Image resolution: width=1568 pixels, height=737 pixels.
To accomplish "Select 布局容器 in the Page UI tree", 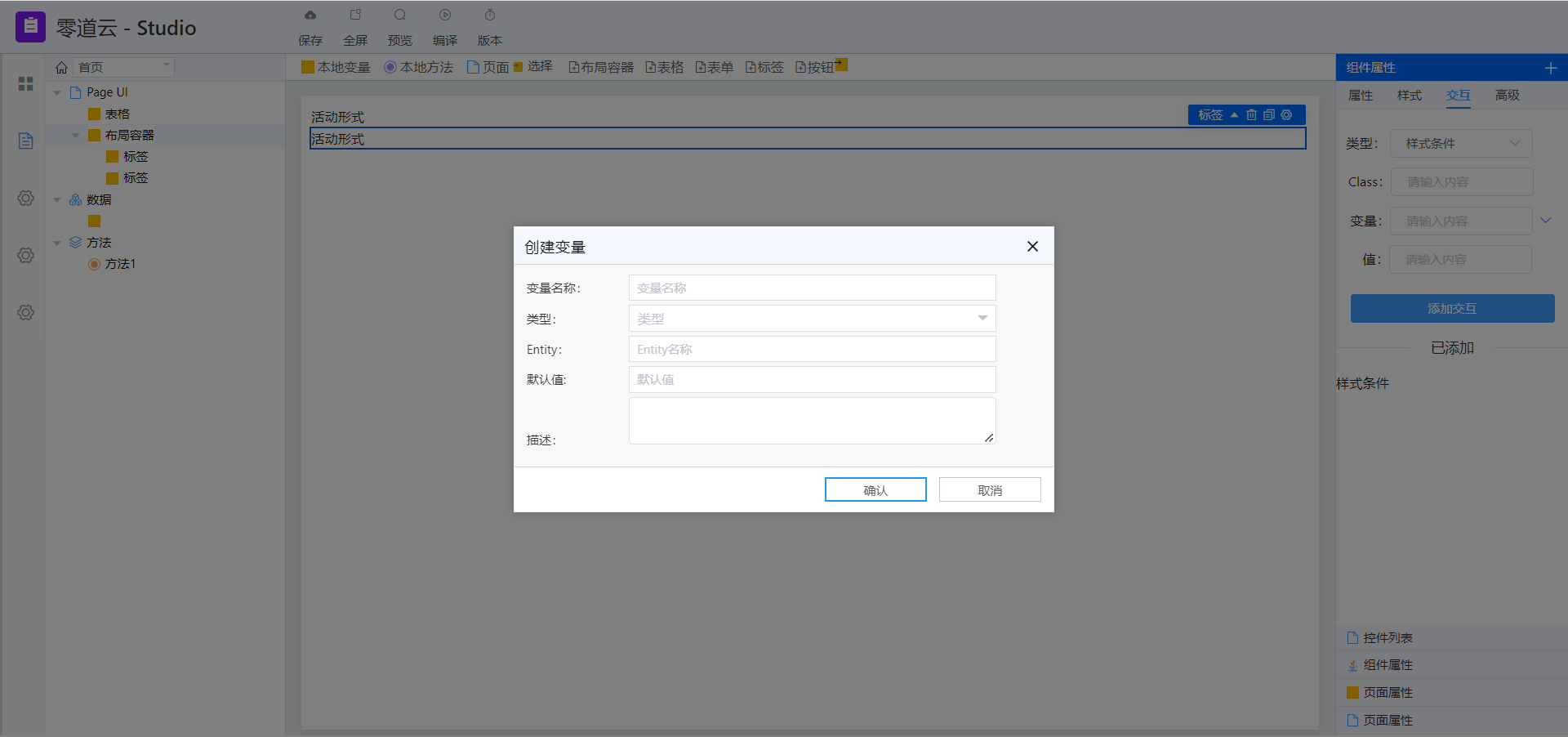I will tap(129, 135).
